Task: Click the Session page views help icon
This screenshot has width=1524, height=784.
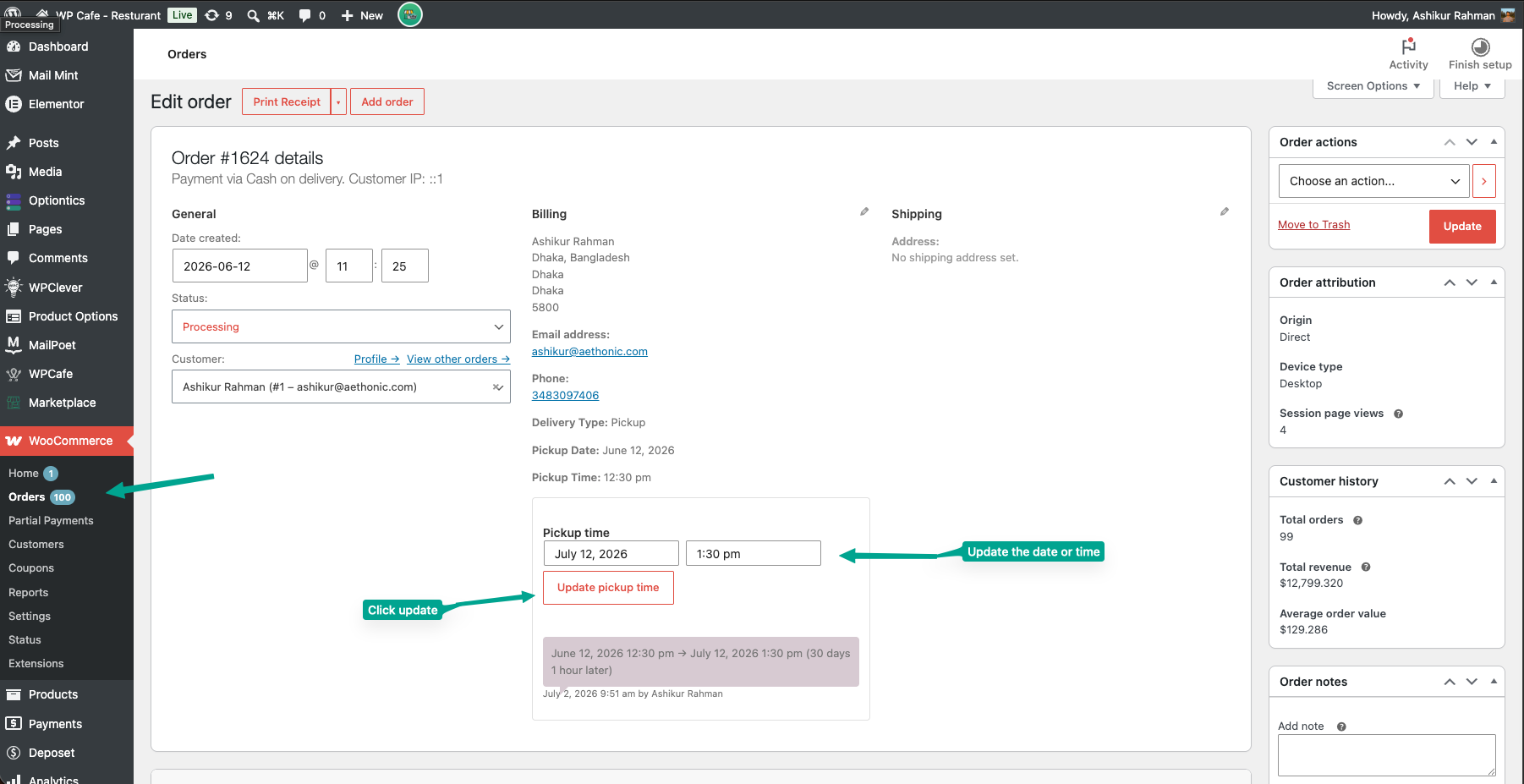Action: pos(1398,414)
